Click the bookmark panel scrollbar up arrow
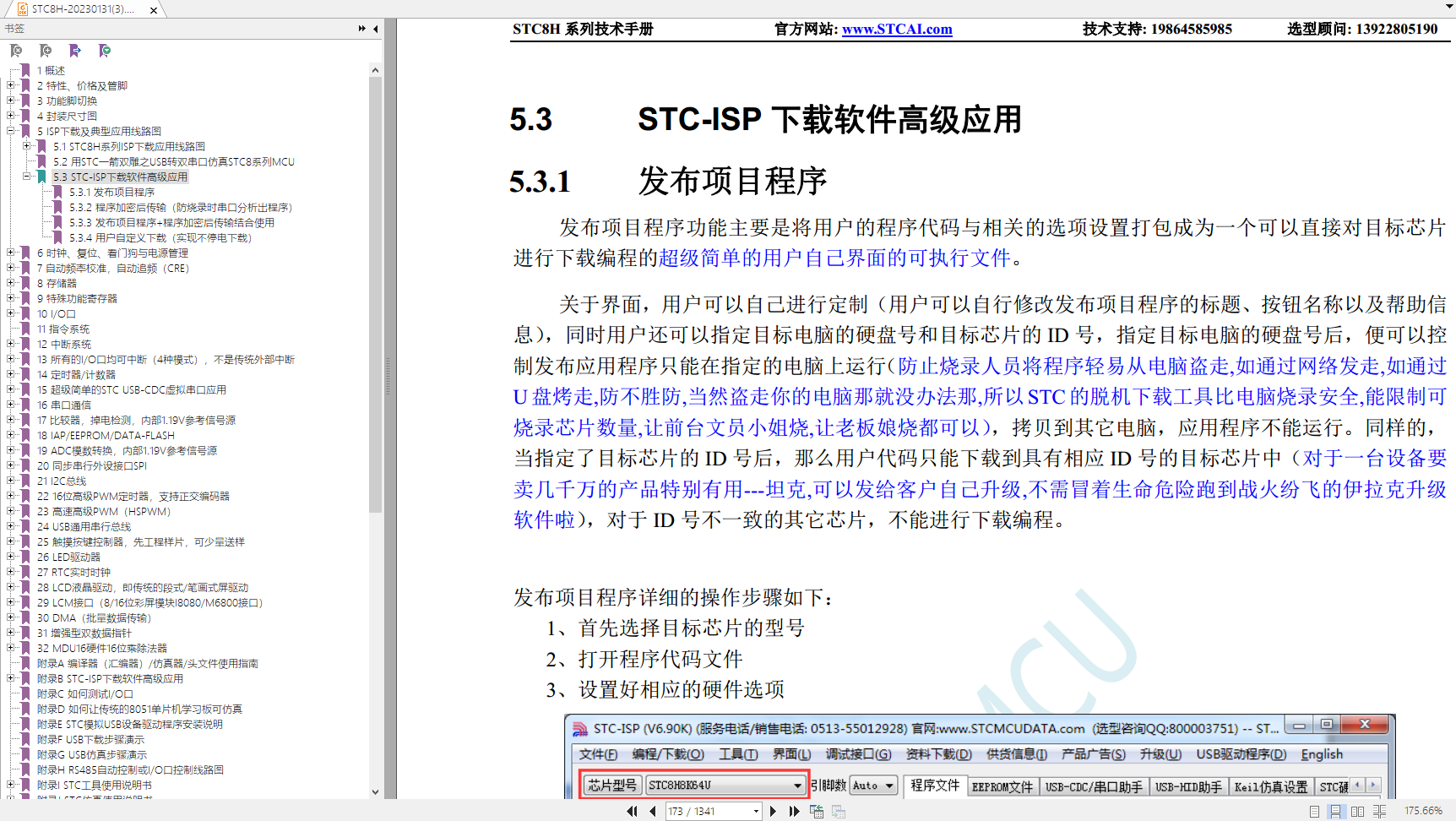The width and height of the screenshot is (1456, 821). [375, 70]
